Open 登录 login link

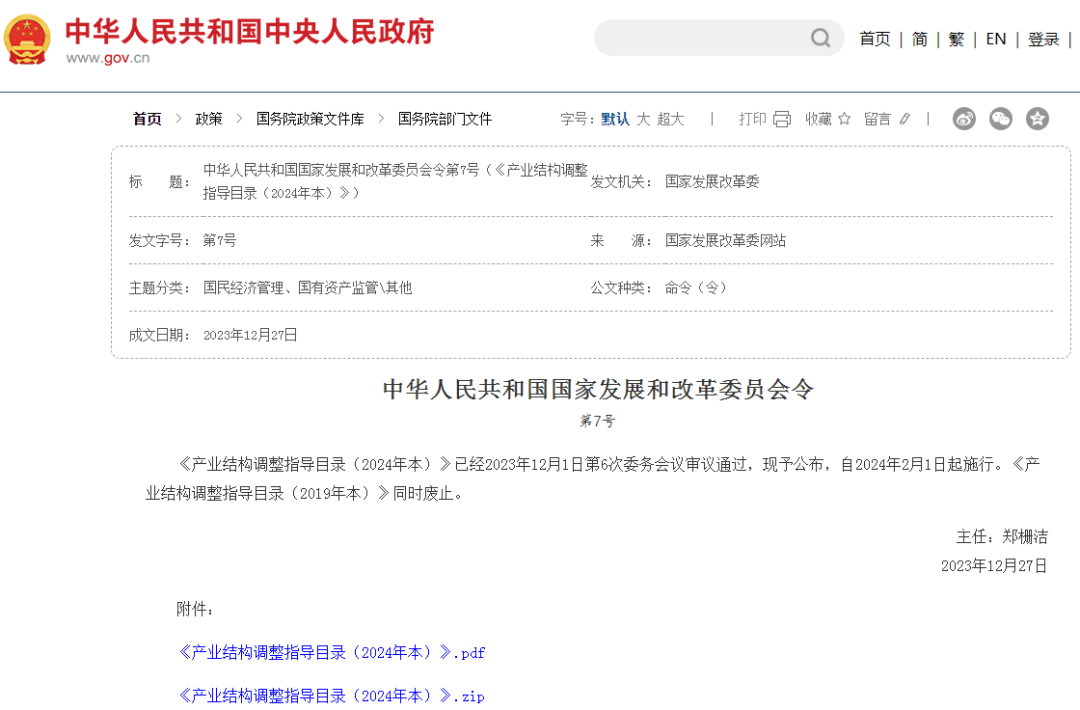(1043, 39)
